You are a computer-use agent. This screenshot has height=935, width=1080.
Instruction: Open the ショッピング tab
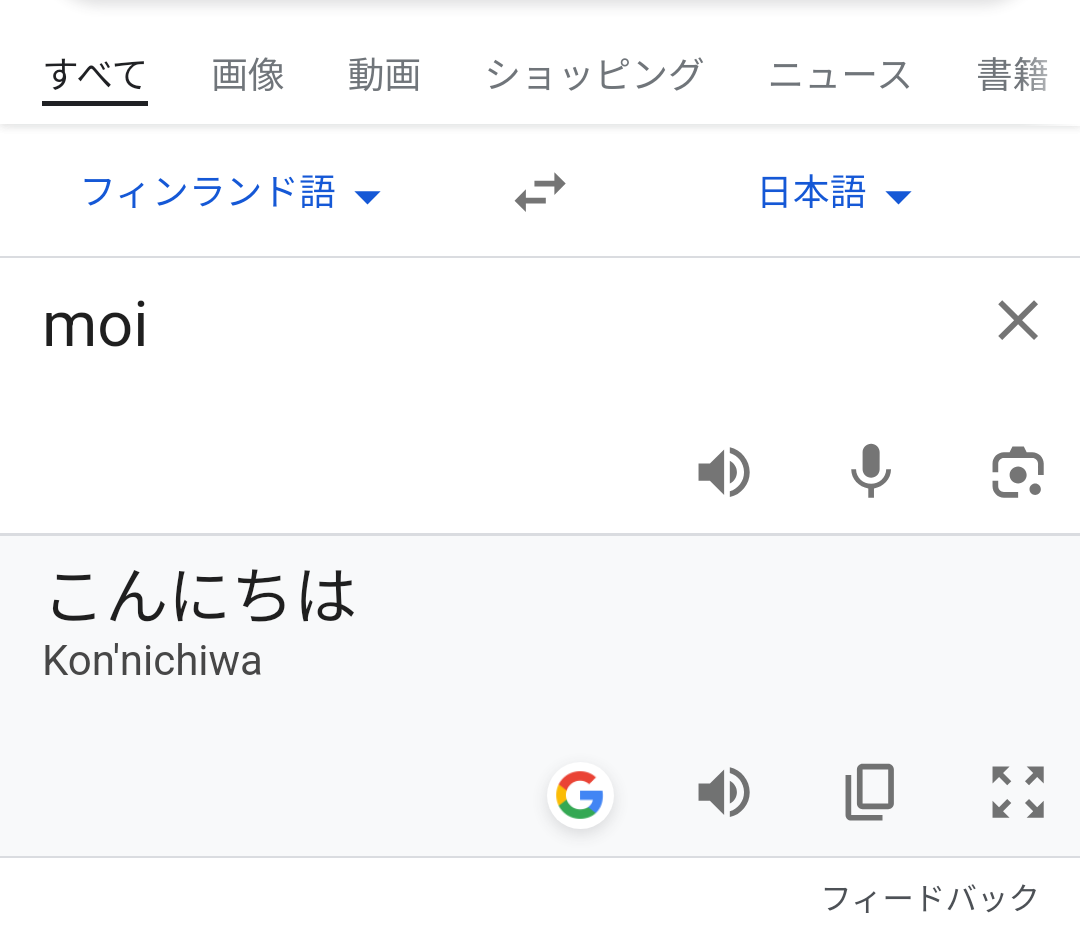click(x=594, y=75)
